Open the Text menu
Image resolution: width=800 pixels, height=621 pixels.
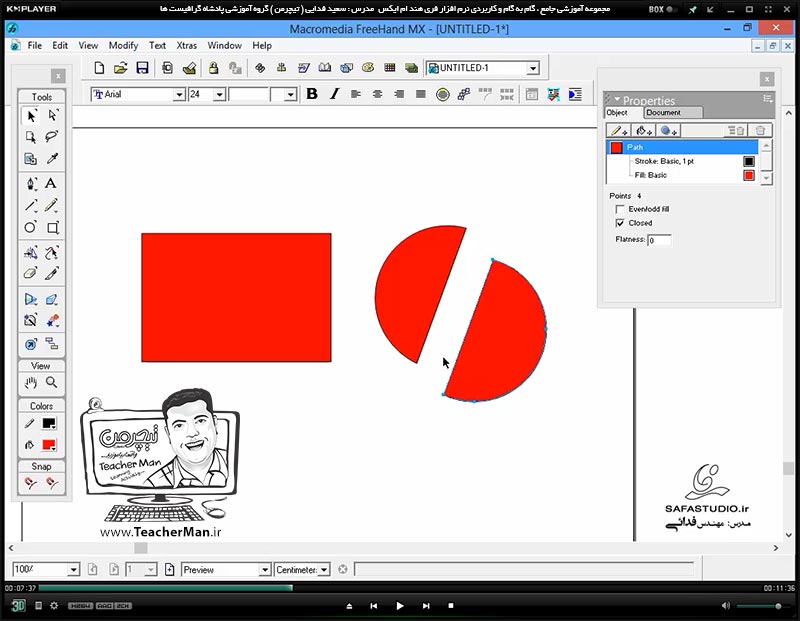(x=157, y=45)
